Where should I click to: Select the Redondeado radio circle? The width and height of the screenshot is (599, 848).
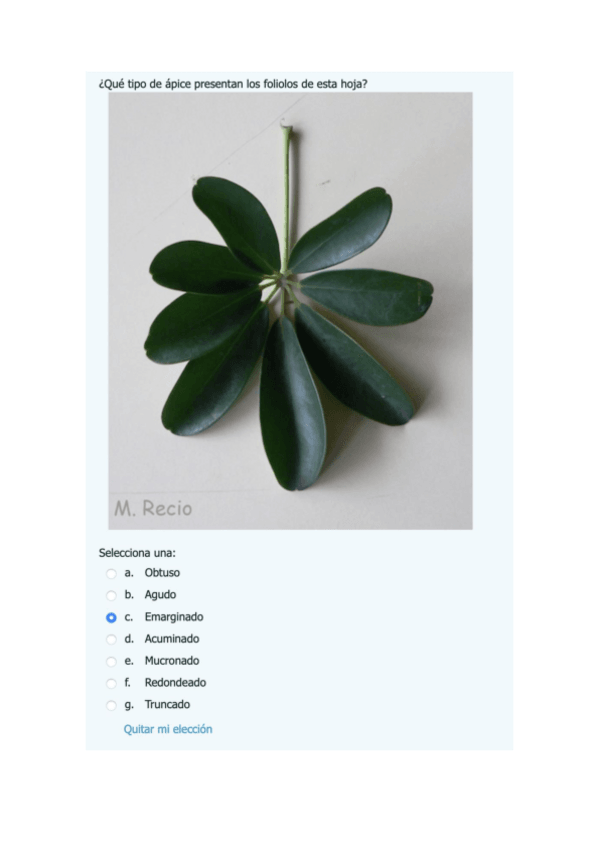(x=111, y=684)
